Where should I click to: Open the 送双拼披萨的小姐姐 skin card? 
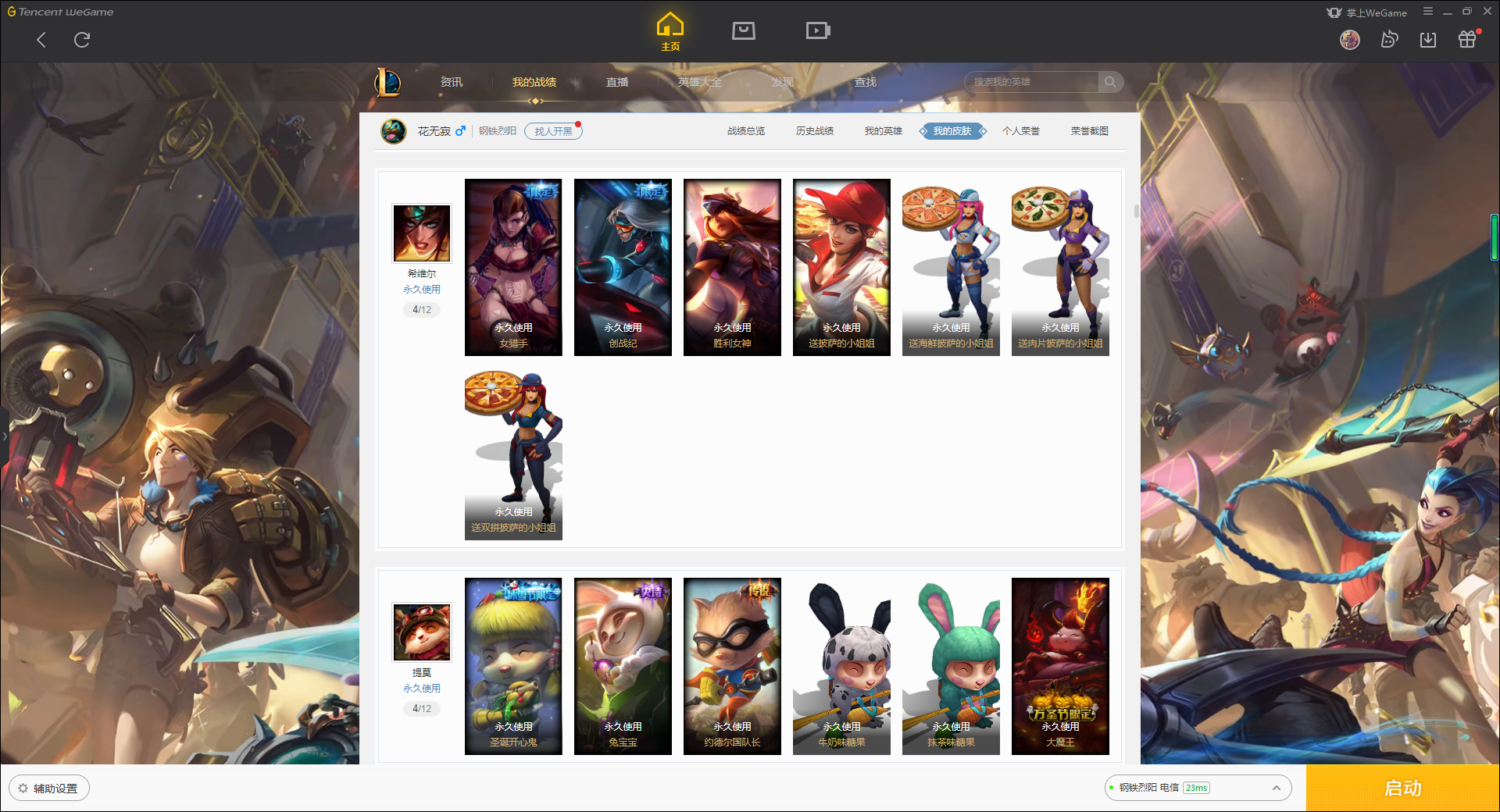[x=513, y=451]
